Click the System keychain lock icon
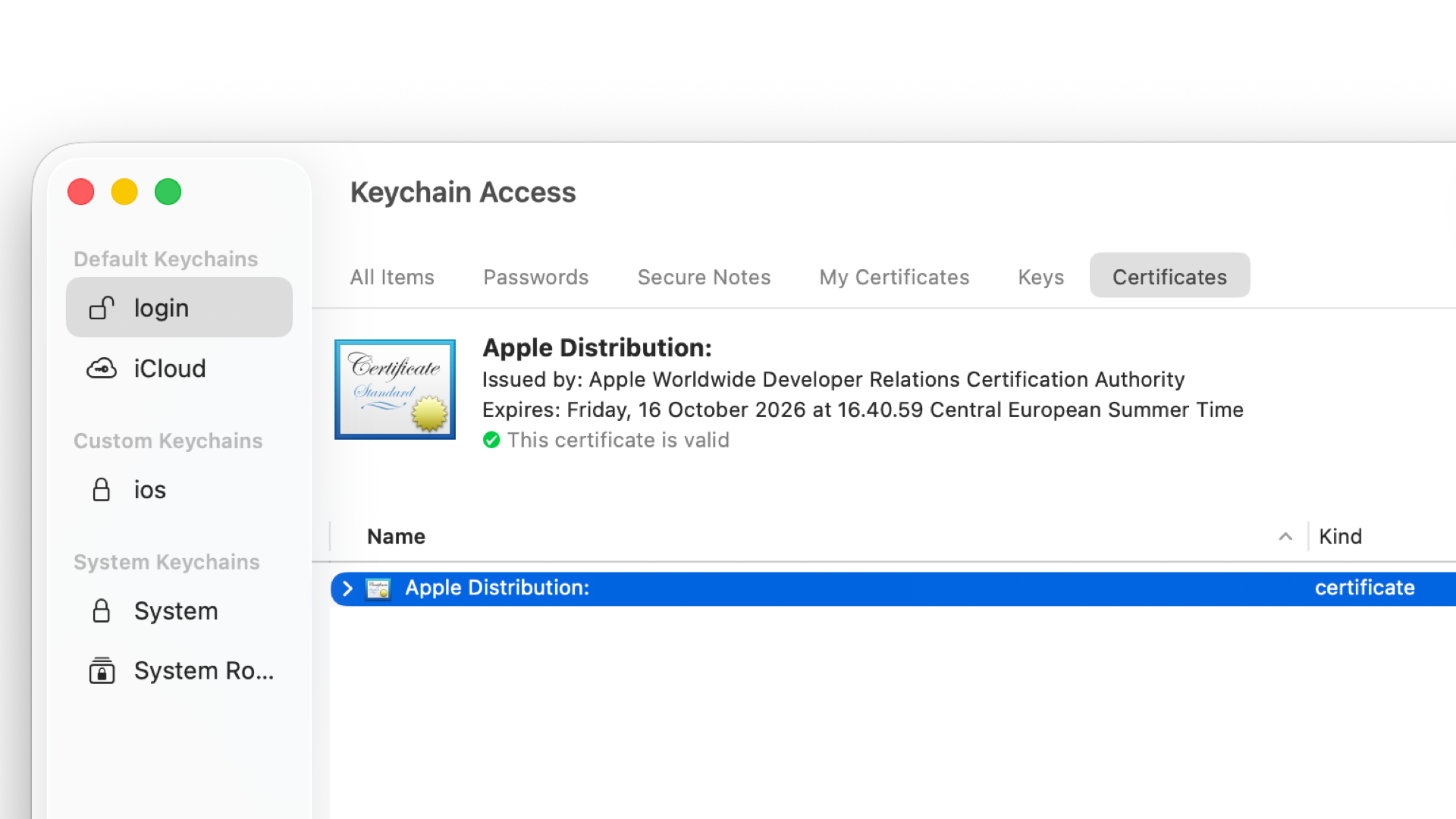This screenshot has height=819, width=1456. (x=102, y=611)
